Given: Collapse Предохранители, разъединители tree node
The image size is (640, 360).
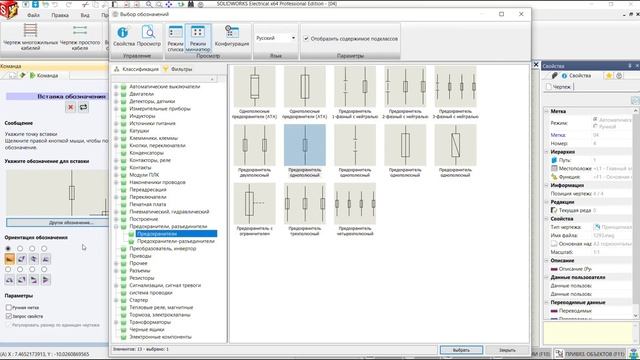Looking at the screenshot, I should pyautogui.click(x=116, y=226).
